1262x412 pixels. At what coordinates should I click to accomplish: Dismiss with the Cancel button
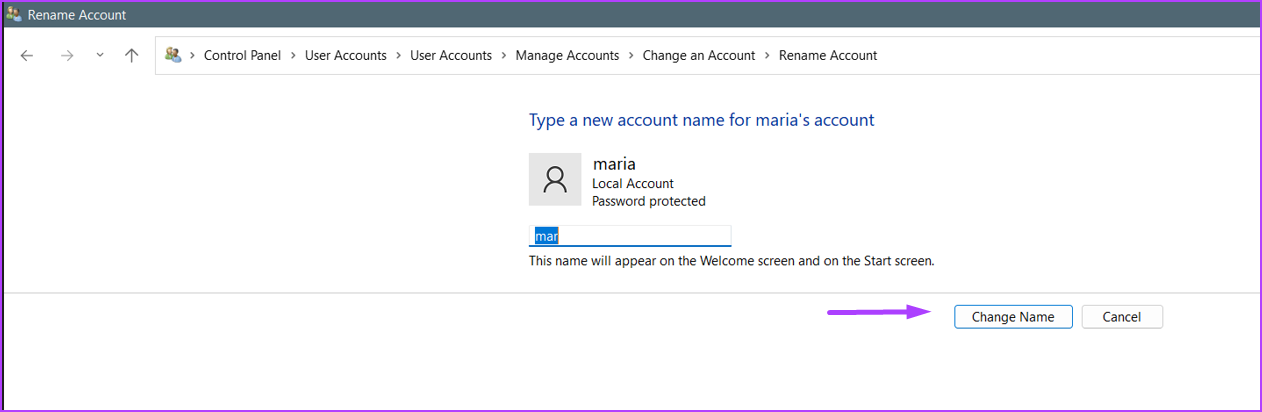(1122, 317)
